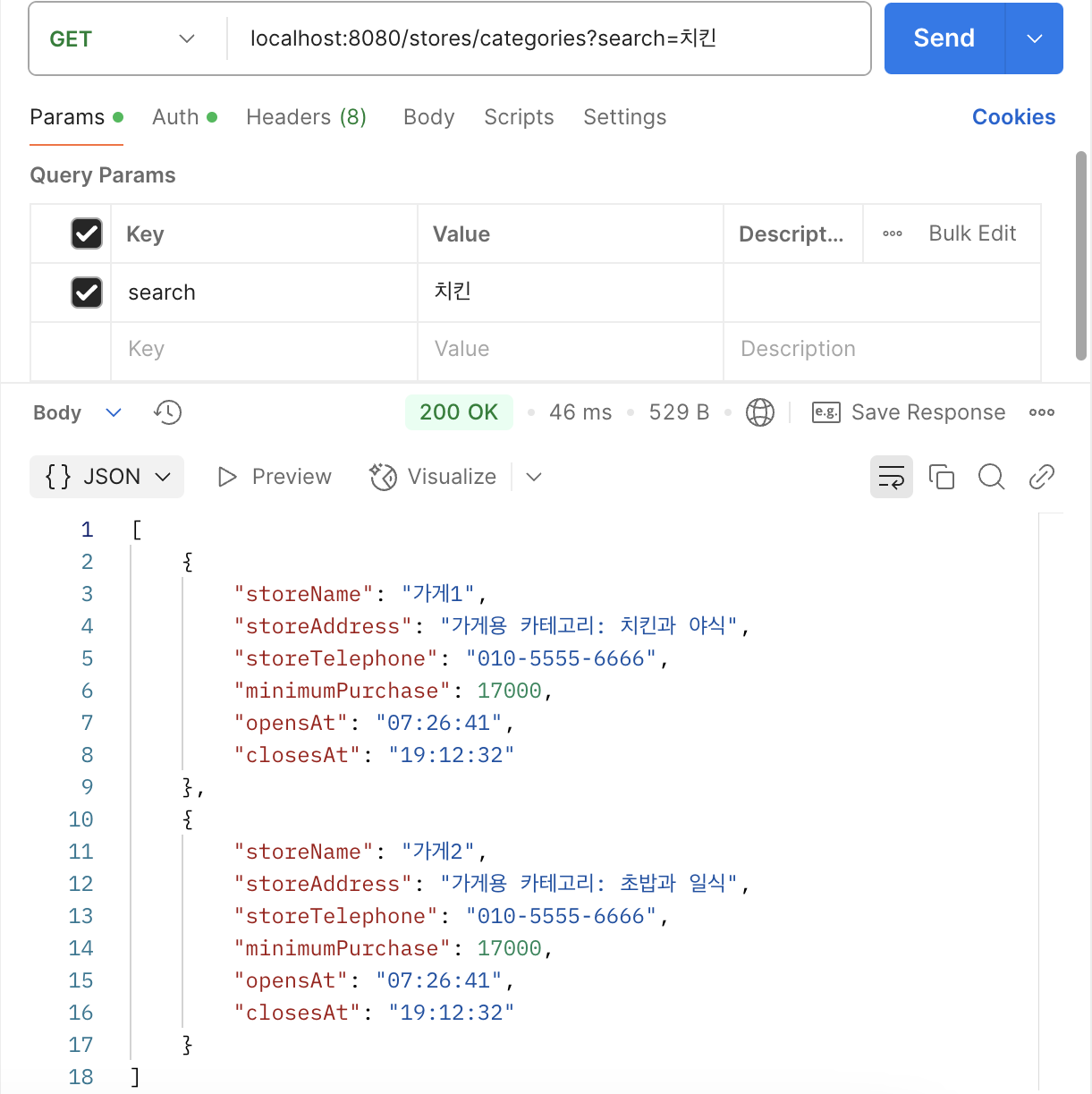This screenshot has width=1092, height=1094.
Task: Click the Save Response e.g. icon
Action: point(825,412)
